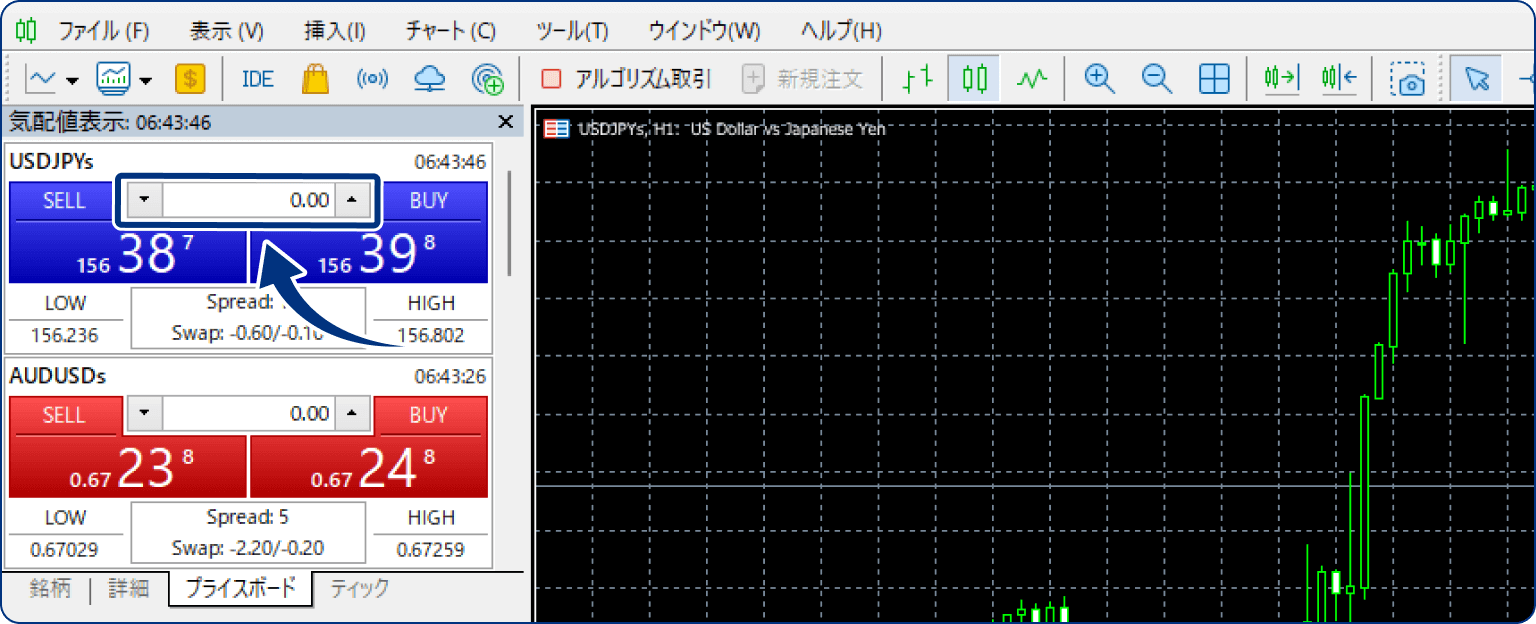This screenshot has height=624, width=1536.
Task: Click the AUDUSDs SELL button
Action: click(65, 414)
